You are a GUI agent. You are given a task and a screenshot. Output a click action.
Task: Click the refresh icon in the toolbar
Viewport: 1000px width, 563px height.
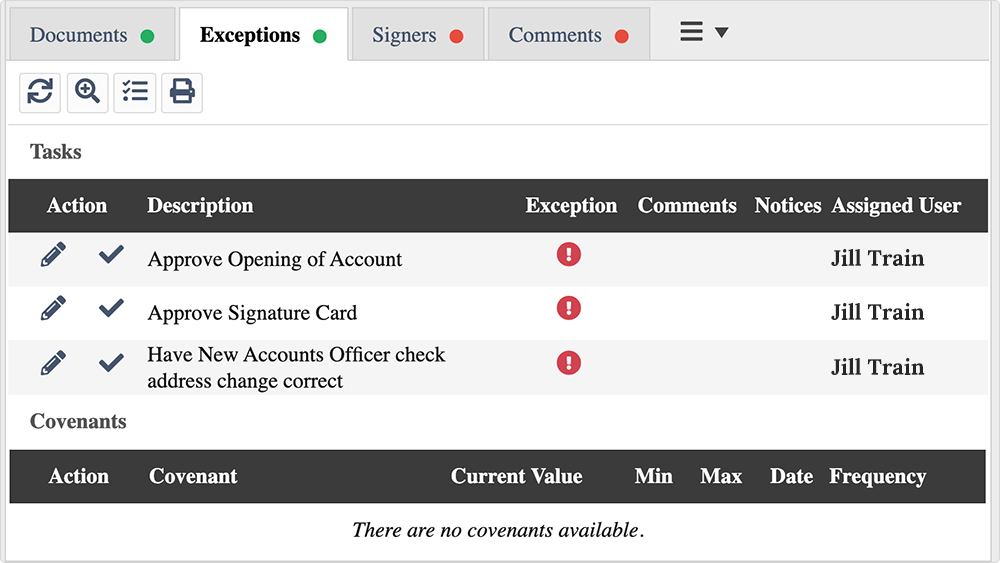[40, 92]
